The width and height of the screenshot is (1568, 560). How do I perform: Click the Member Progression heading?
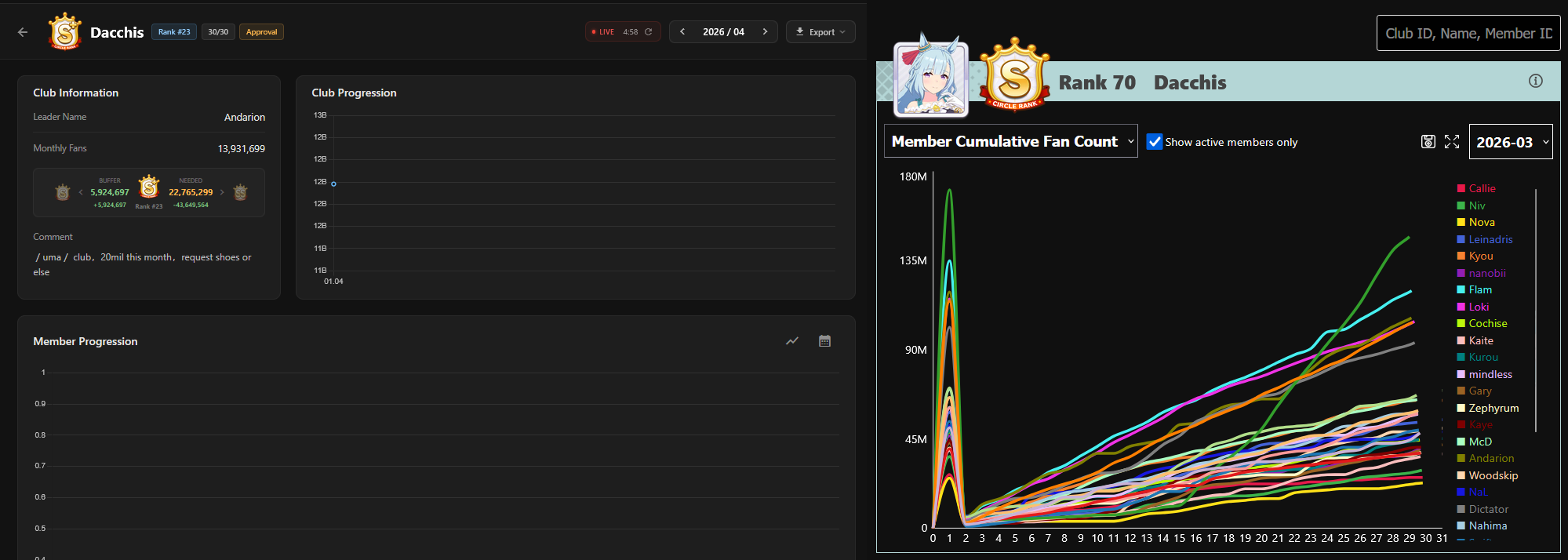click(x=85, y=341)
